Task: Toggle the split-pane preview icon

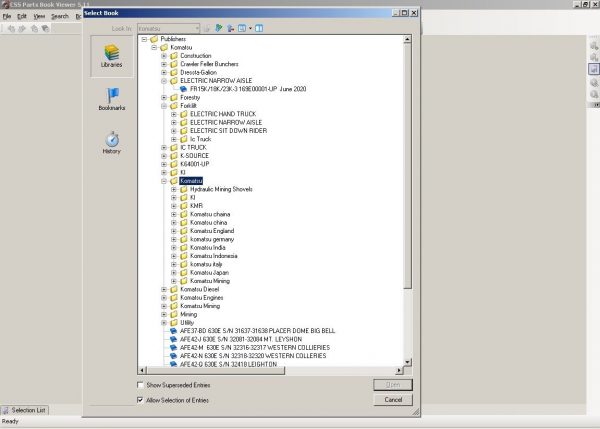Action: 259,28
